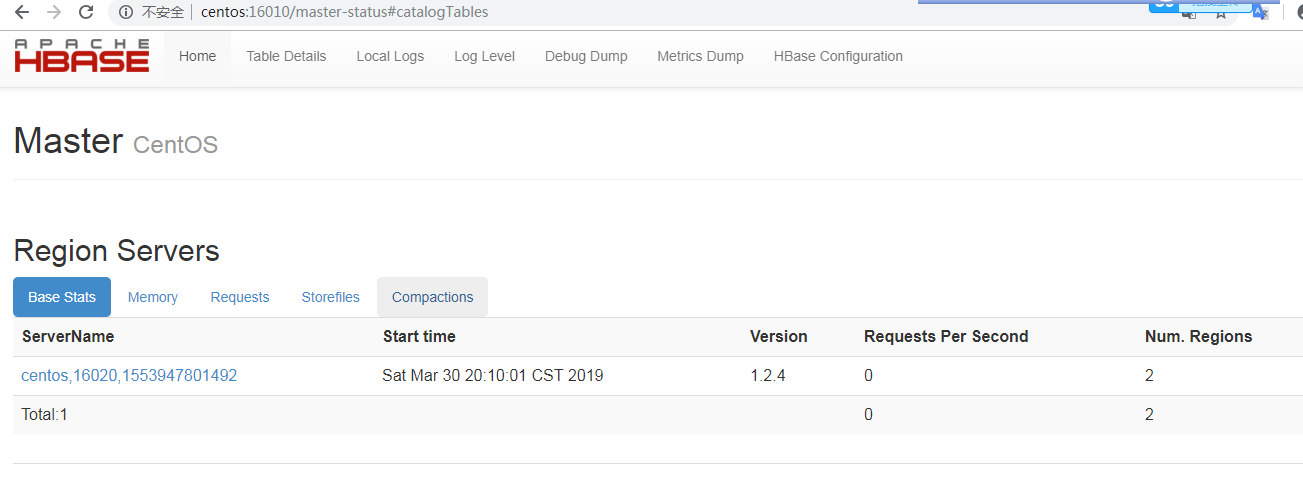The height and width of the screenshot is (490, 1303).
Task: Open the Home nav item
Action: click(x=197, y=57)
